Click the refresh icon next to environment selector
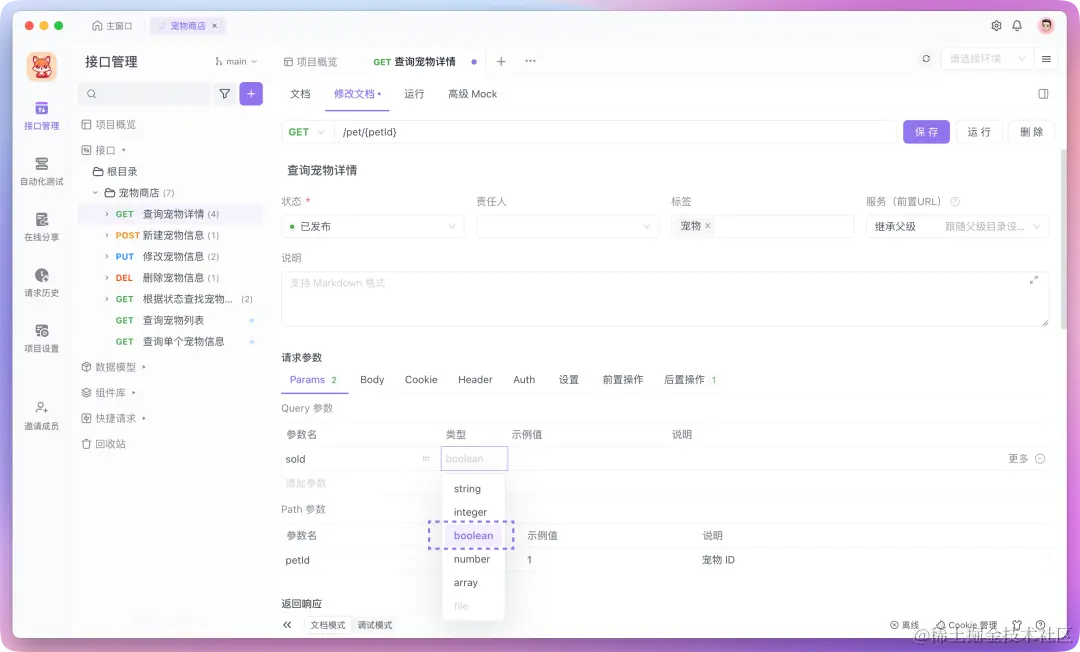 point(926,60)
